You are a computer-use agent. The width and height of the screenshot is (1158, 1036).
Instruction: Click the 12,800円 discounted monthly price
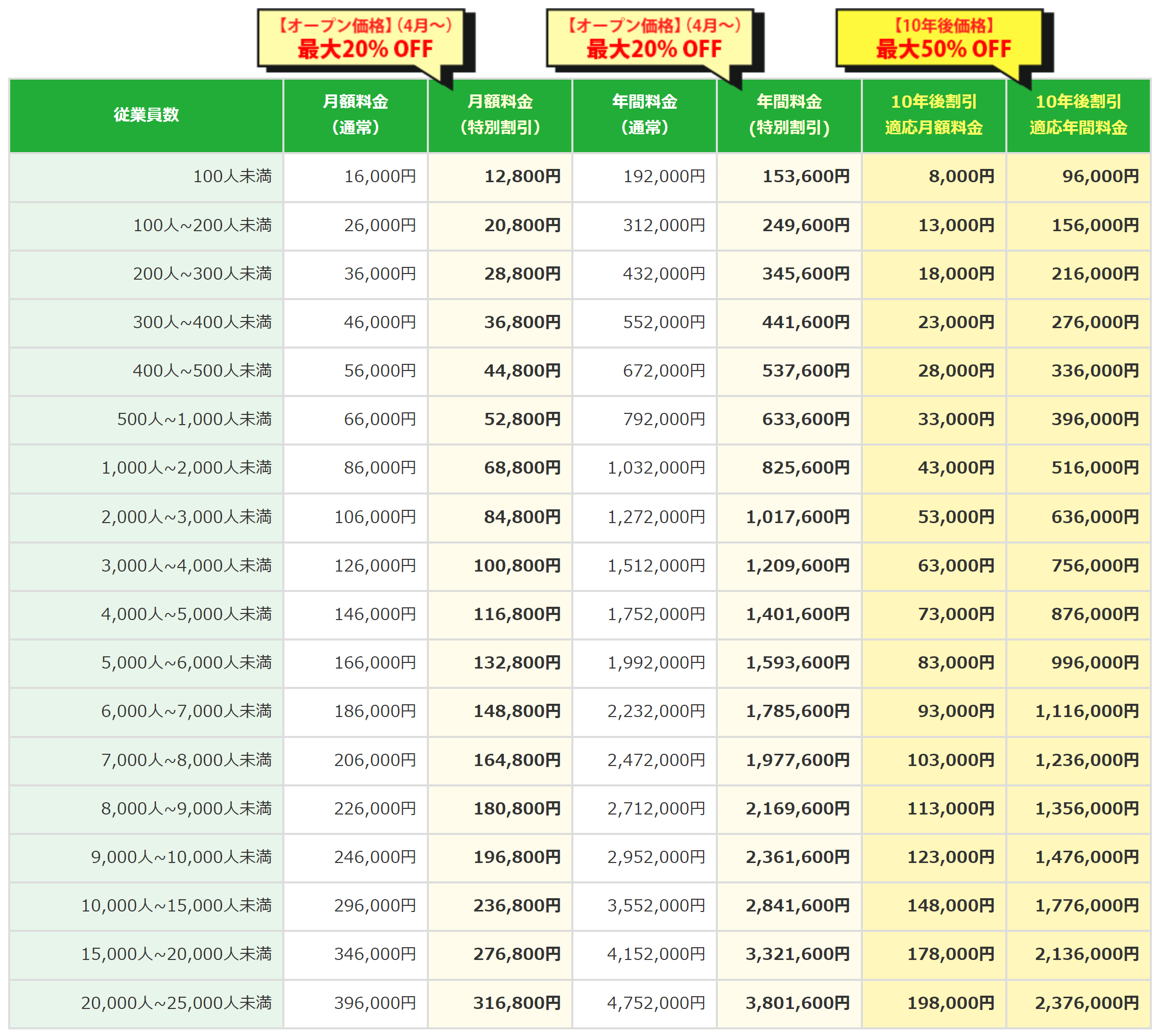(522, 177)
